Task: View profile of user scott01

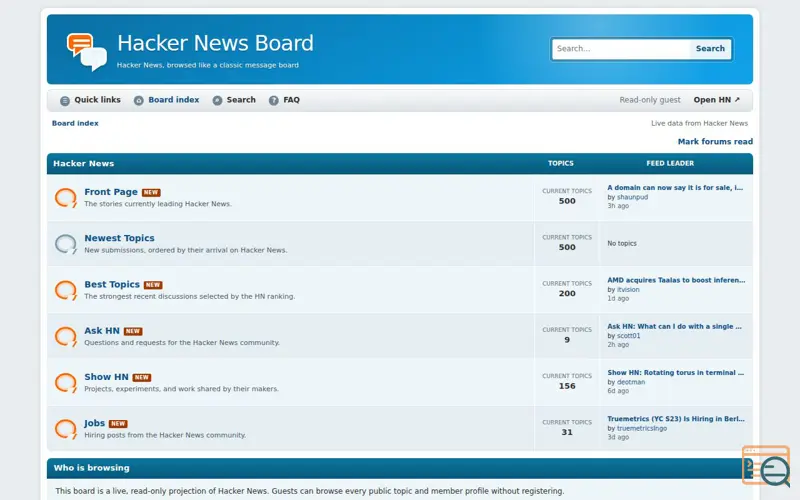Action: pos(629,336)
